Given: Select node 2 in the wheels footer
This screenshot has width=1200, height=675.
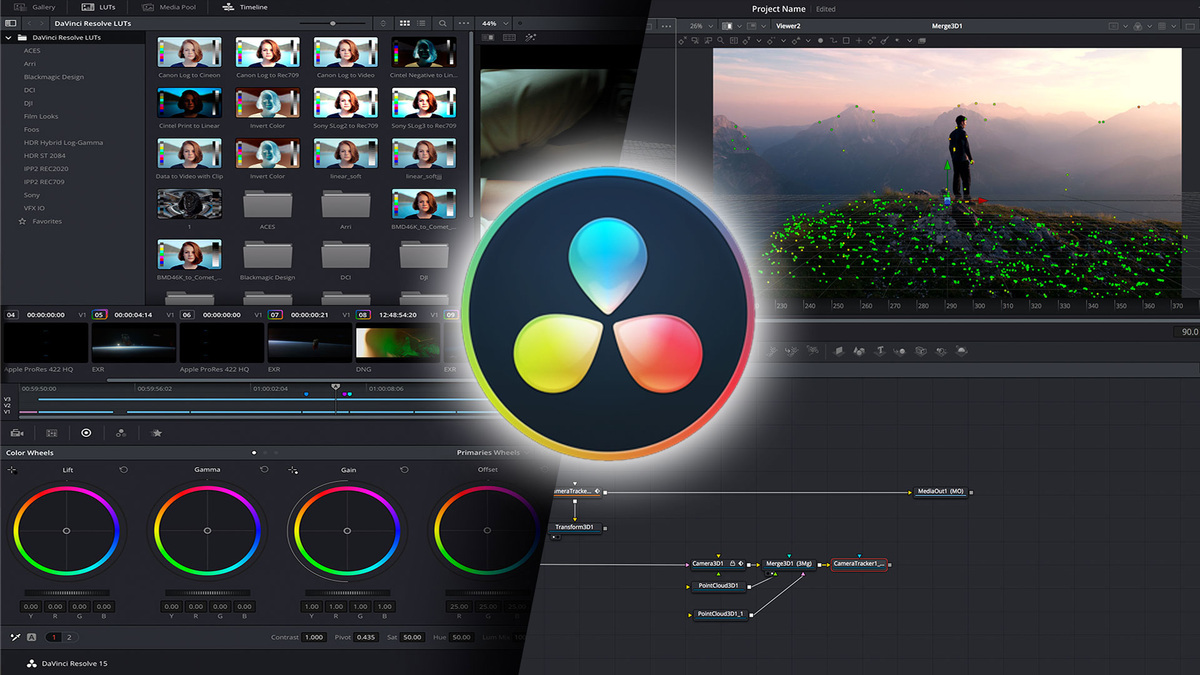Looking at the screenshot, I should pos(69,637).
